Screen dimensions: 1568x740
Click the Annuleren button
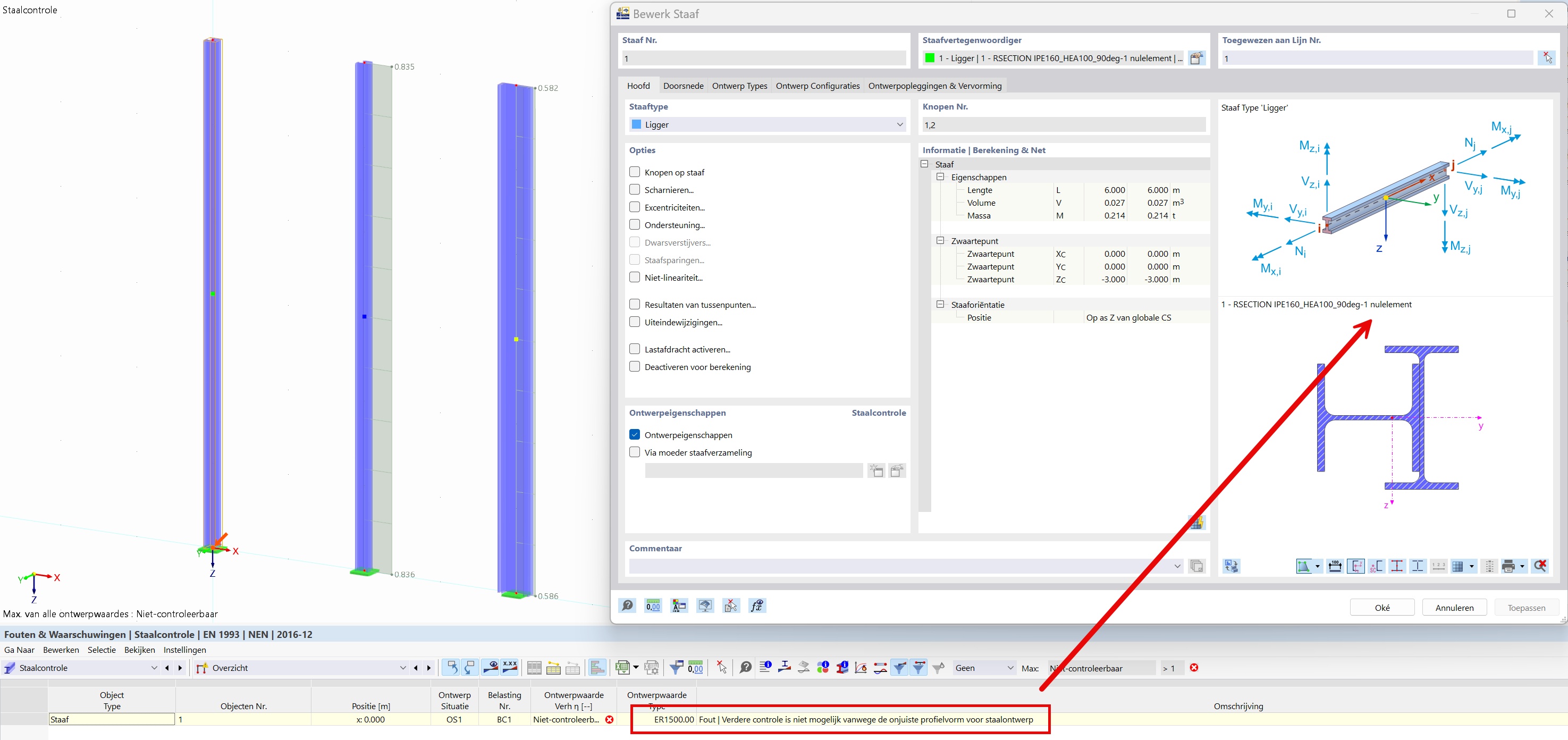[1454, 607]
